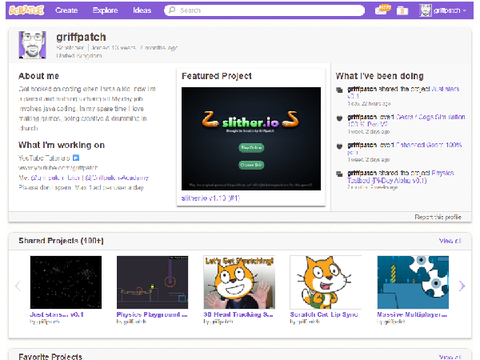This screenshot has width=480, height=360.
Task: Click the shared-project icon beside Physics Toolbox activity
Action: (339, 174)
